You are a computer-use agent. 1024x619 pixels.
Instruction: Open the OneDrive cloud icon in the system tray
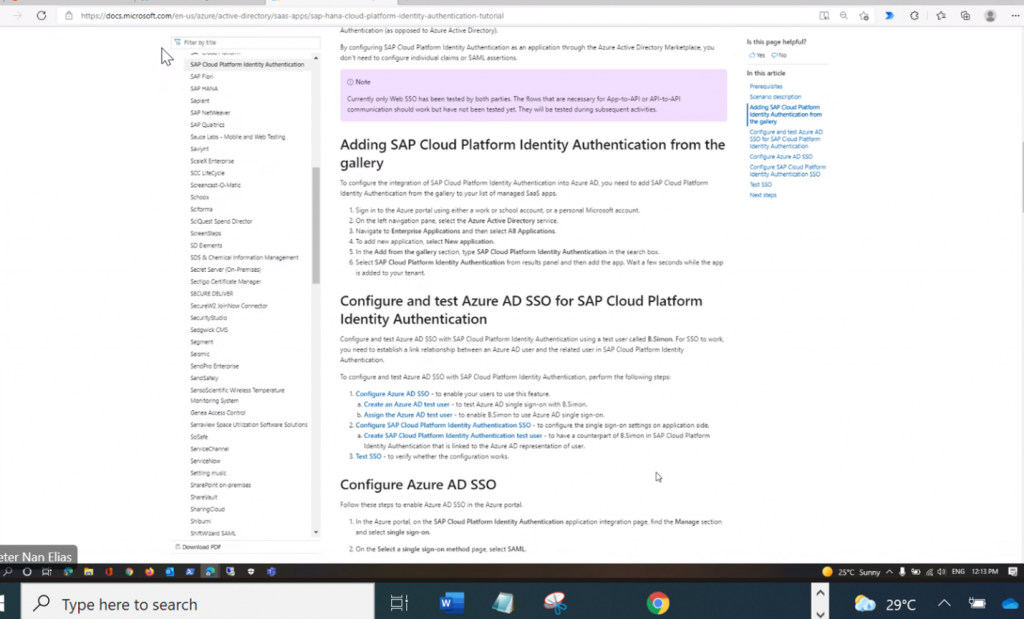pyautogui.click(x=1010, y=604)
